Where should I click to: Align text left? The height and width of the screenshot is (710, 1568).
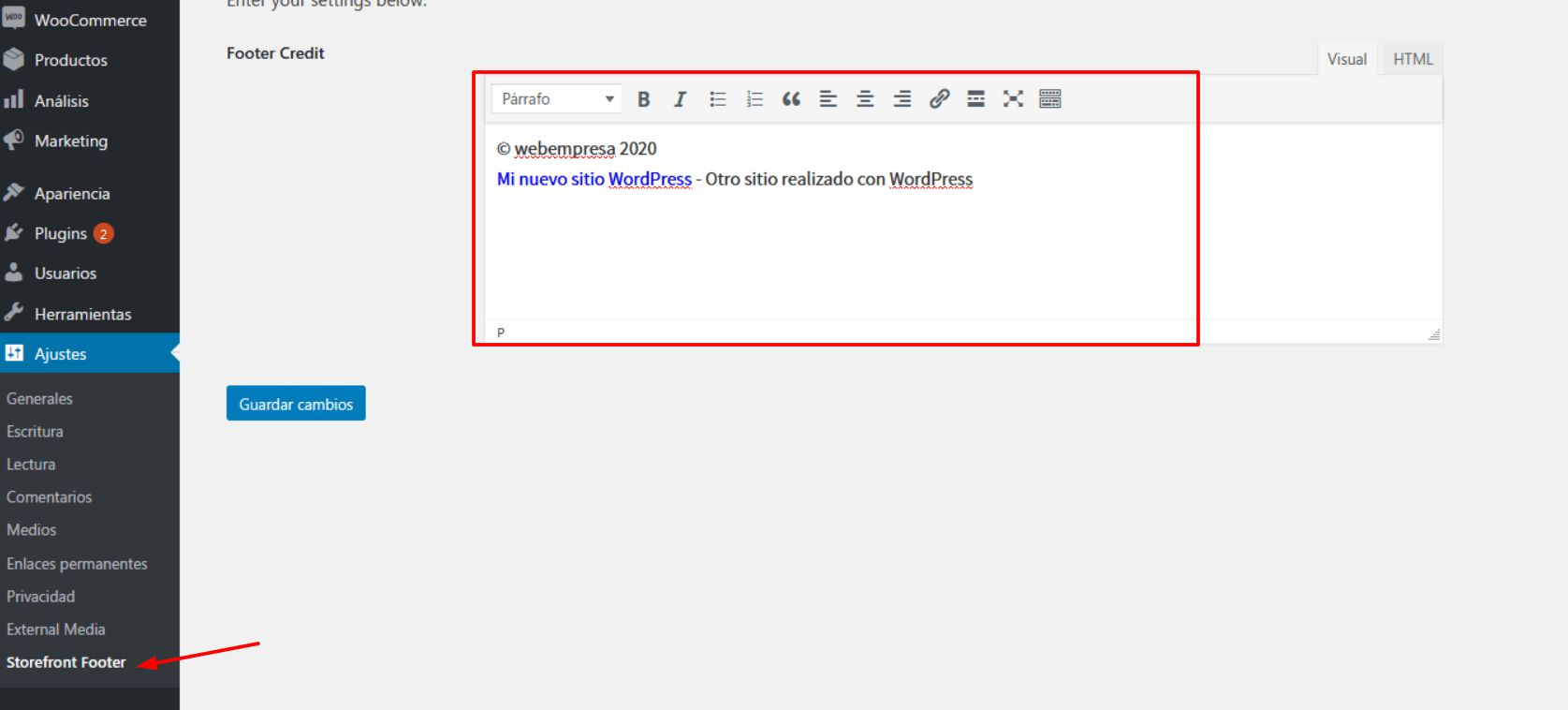point(828,99)
